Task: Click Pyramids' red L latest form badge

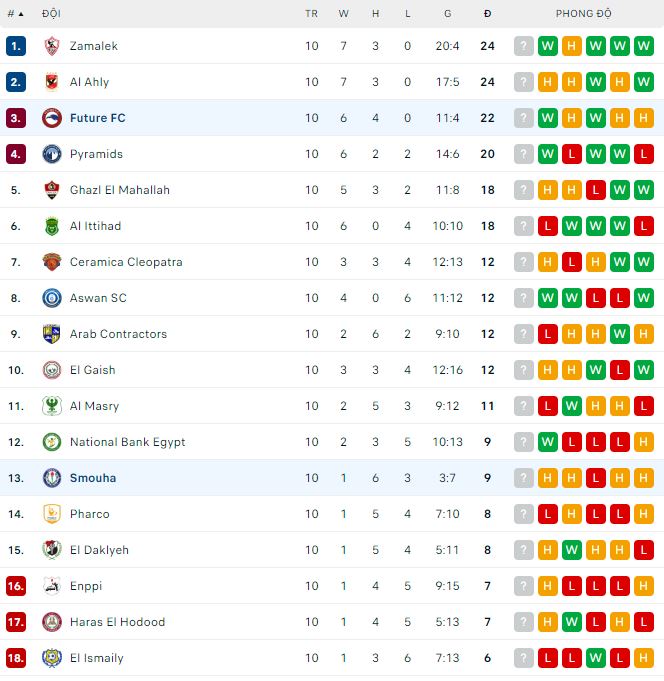Action: click(x=644, y=154)
